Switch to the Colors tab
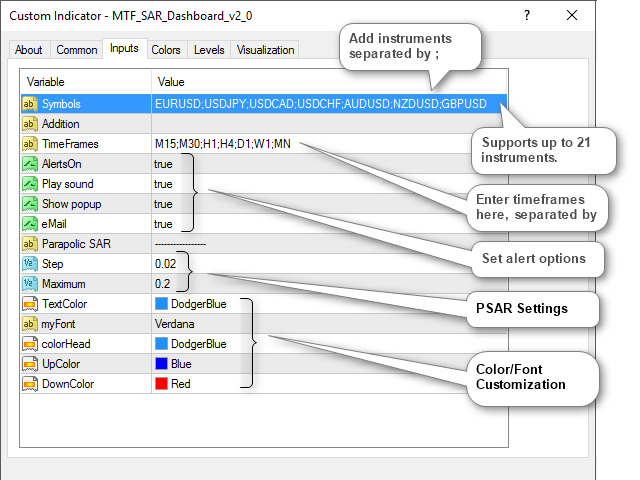 click(x=166, y=49)
